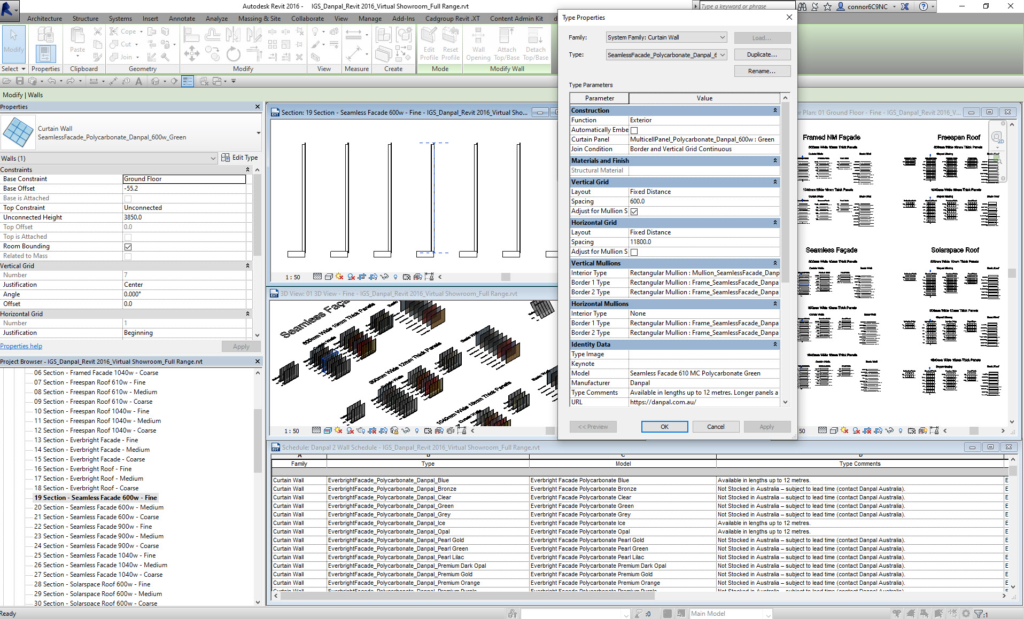Click the Delete X icon in Modify panel
Screen dimensions: 1024x619
pyautogui.click(x=299, y=57)
